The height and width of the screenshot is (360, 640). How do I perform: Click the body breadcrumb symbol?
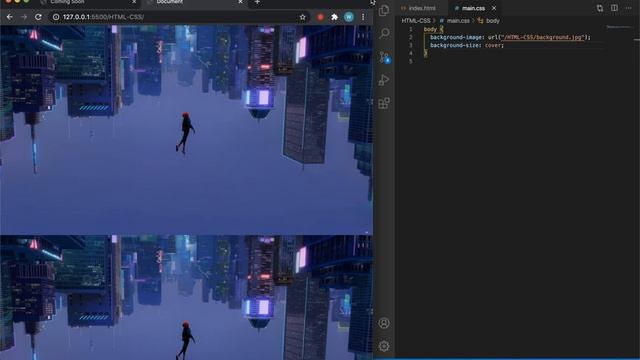(489, 20)
